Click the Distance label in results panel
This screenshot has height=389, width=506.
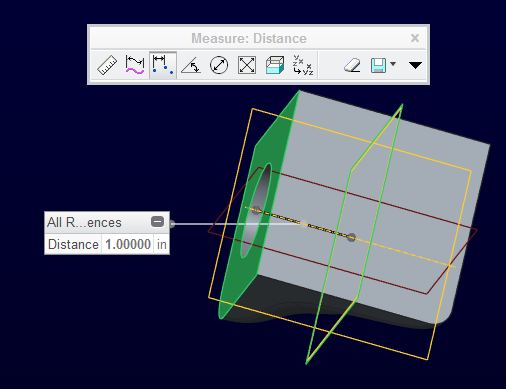coord(73,244)
